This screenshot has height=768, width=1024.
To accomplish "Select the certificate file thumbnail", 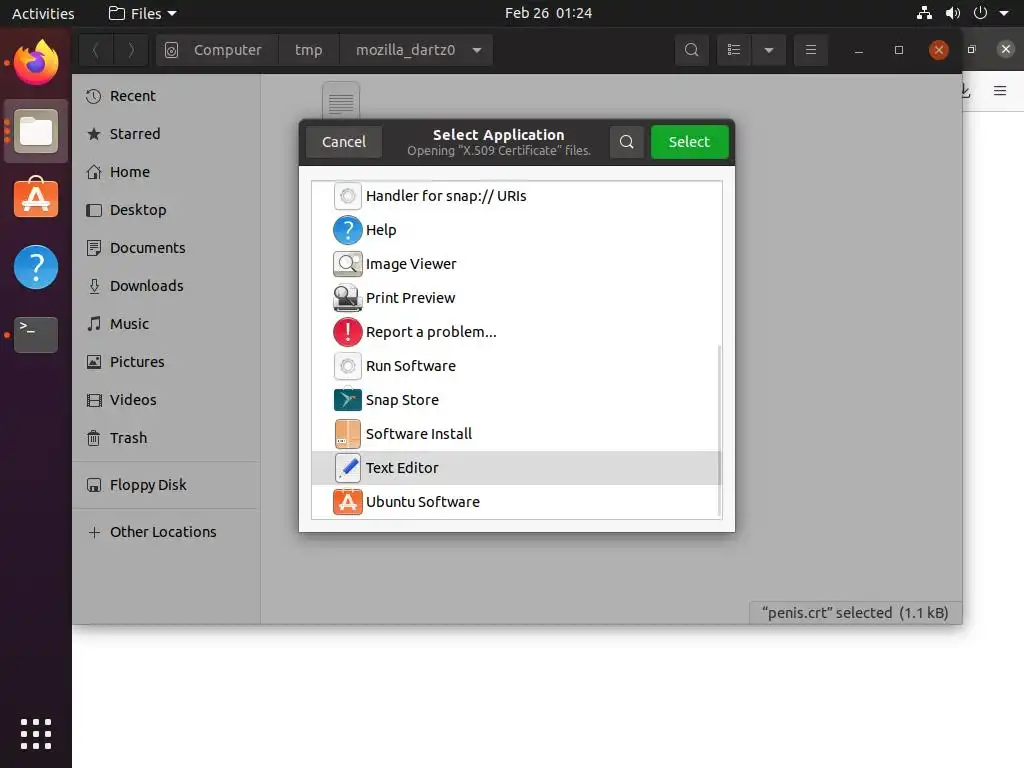I will pyautogui.click(x=341, y=100).
